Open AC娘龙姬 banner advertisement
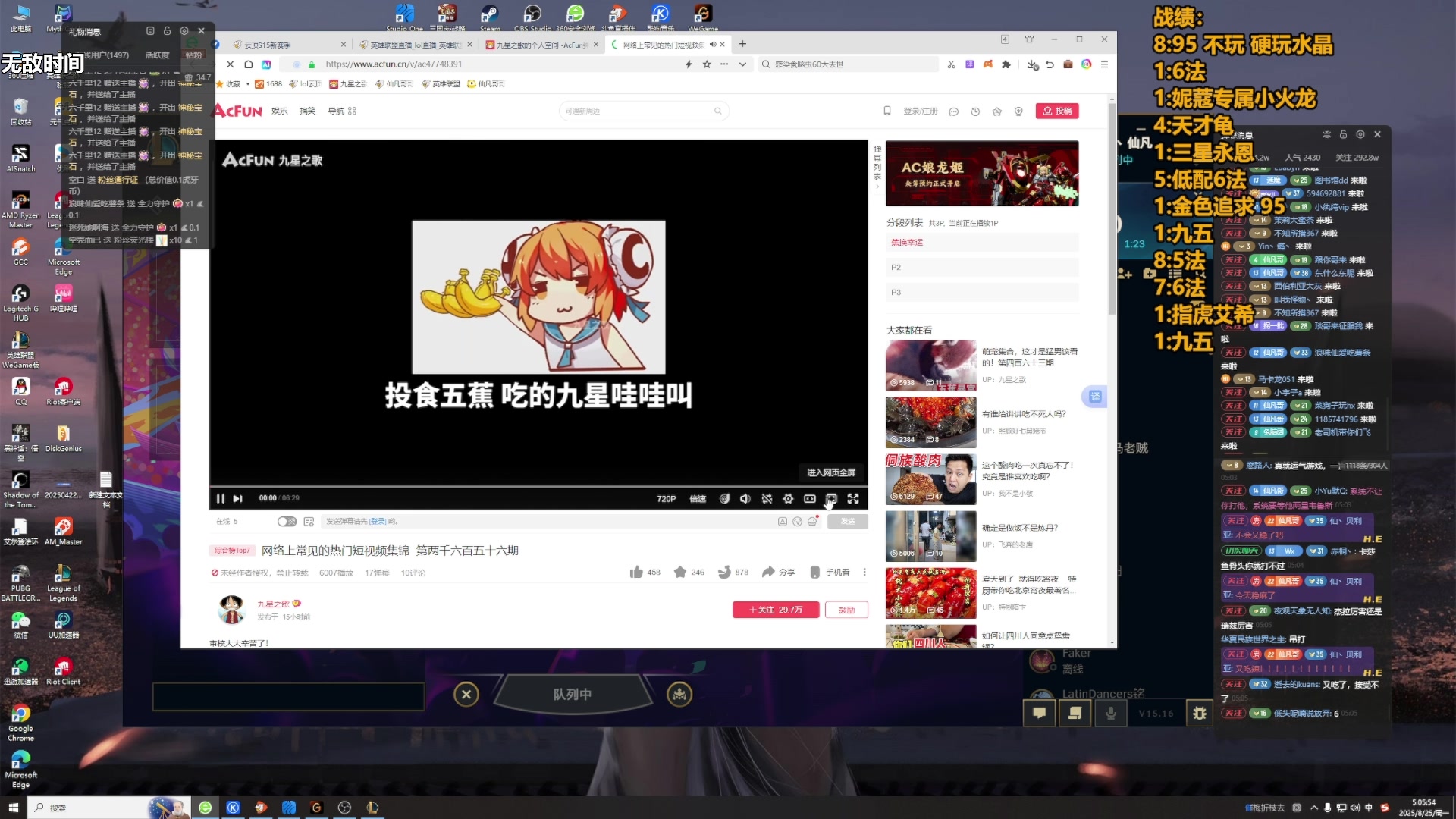Viewport: 1456px width, 819px height. (982, 173)
